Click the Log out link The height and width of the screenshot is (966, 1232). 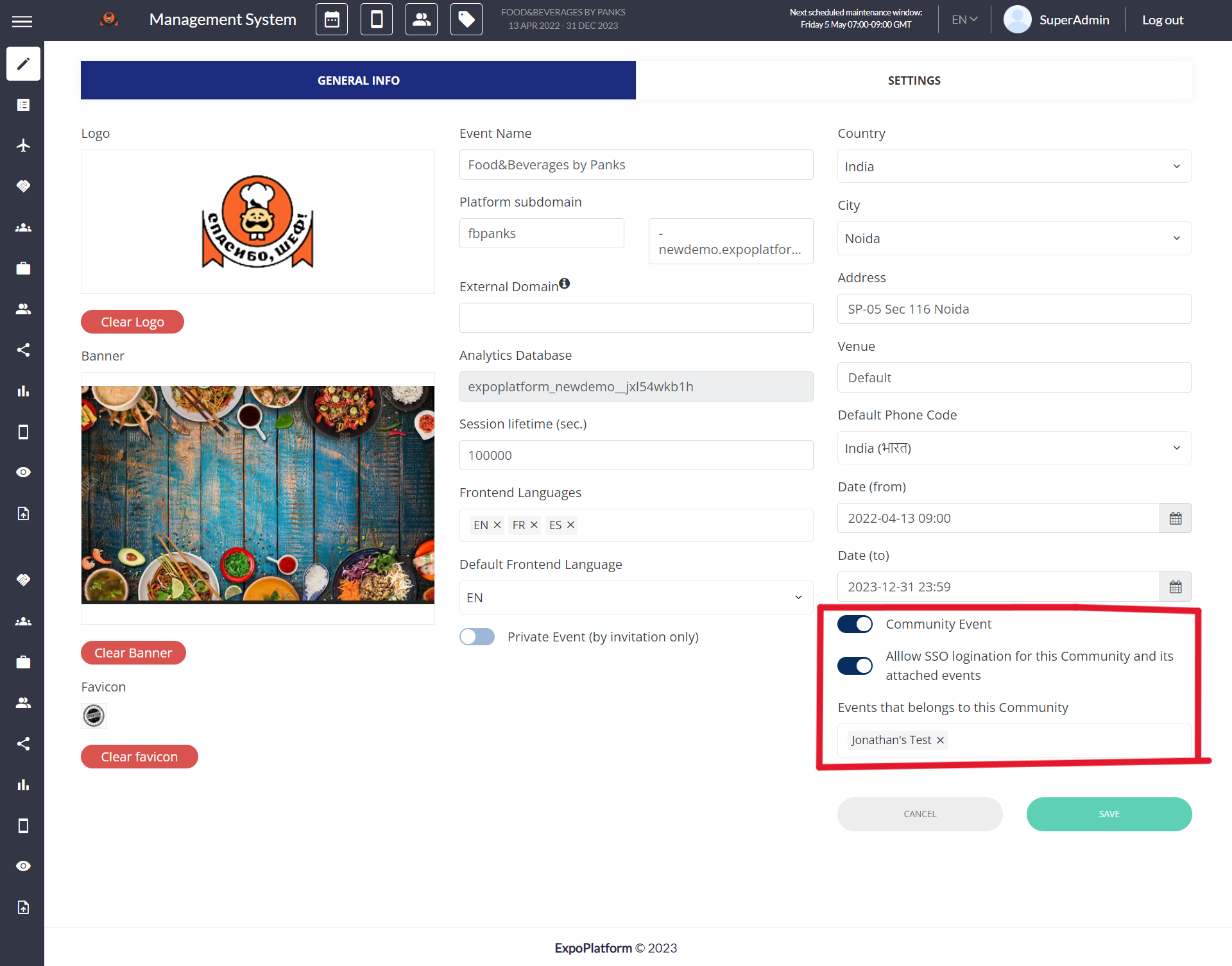pos(1163,20)
